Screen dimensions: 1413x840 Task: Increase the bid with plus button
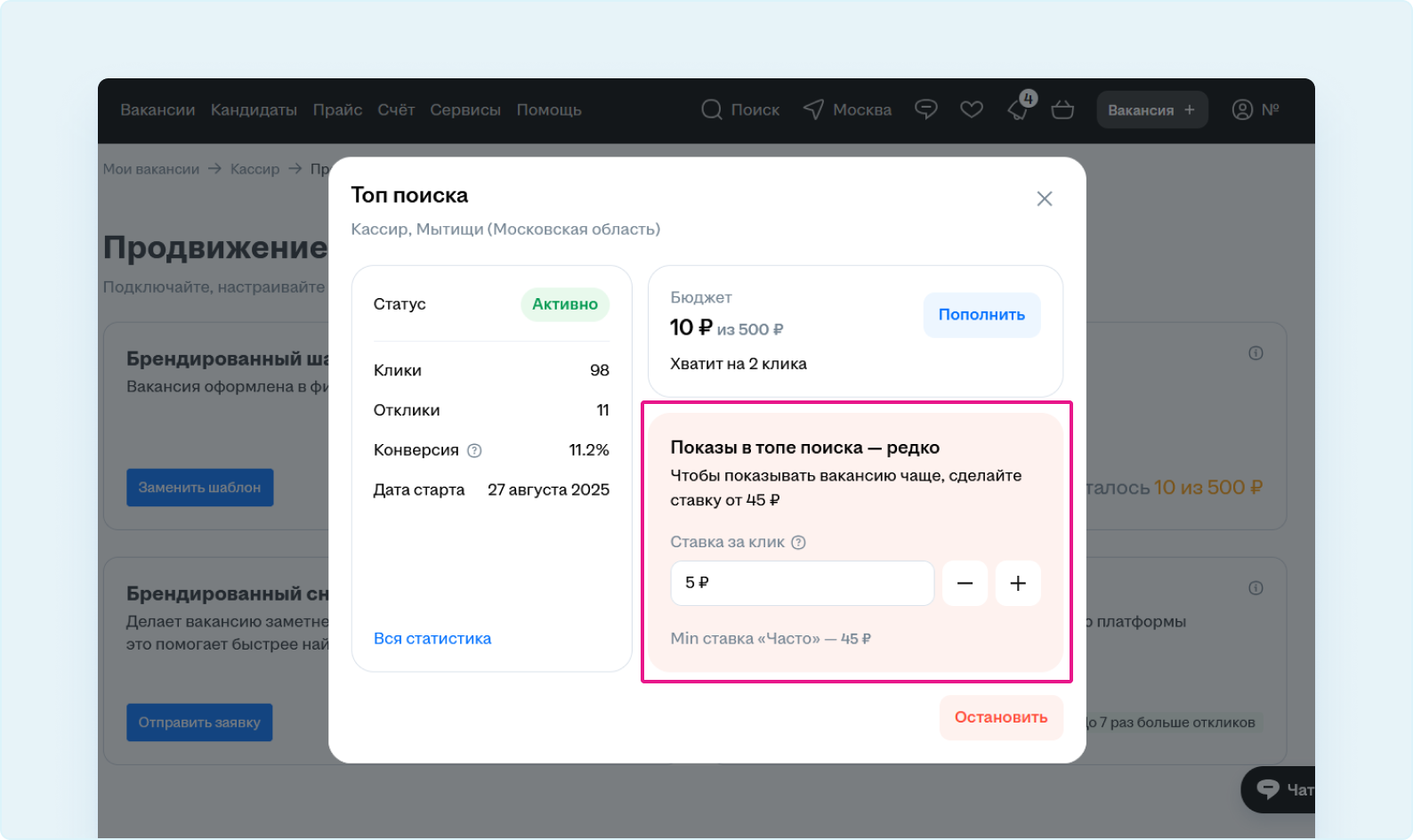click(1018, 583)
